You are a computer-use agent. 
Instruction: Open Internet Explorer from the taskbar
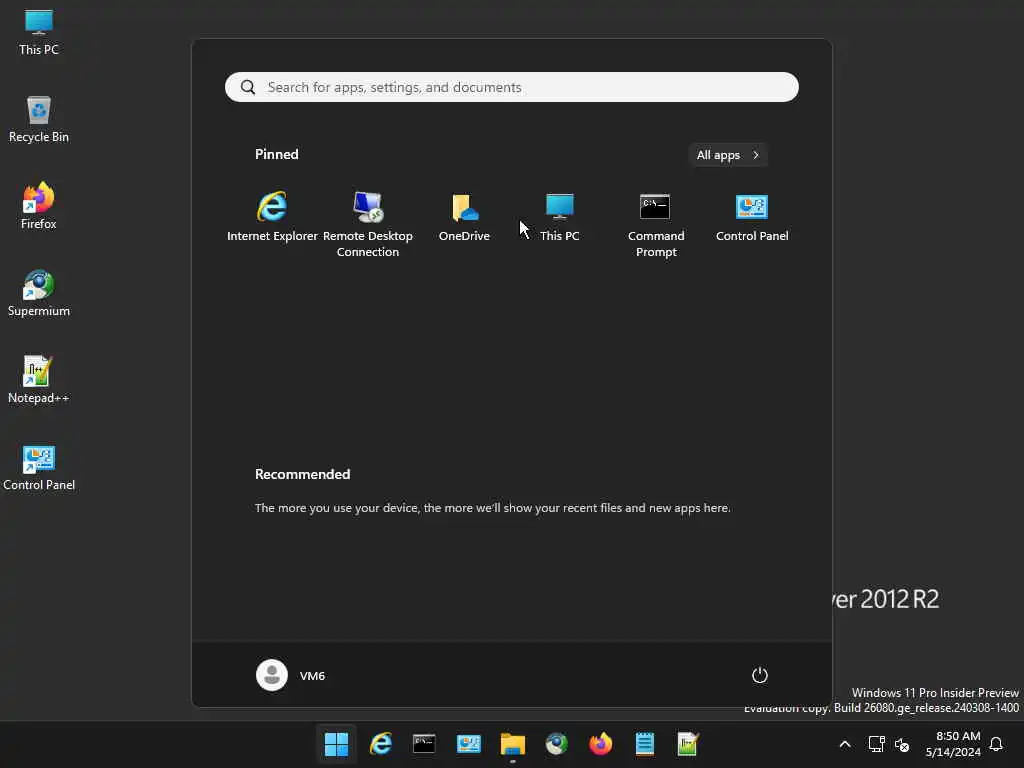click(x=381, y=744)
